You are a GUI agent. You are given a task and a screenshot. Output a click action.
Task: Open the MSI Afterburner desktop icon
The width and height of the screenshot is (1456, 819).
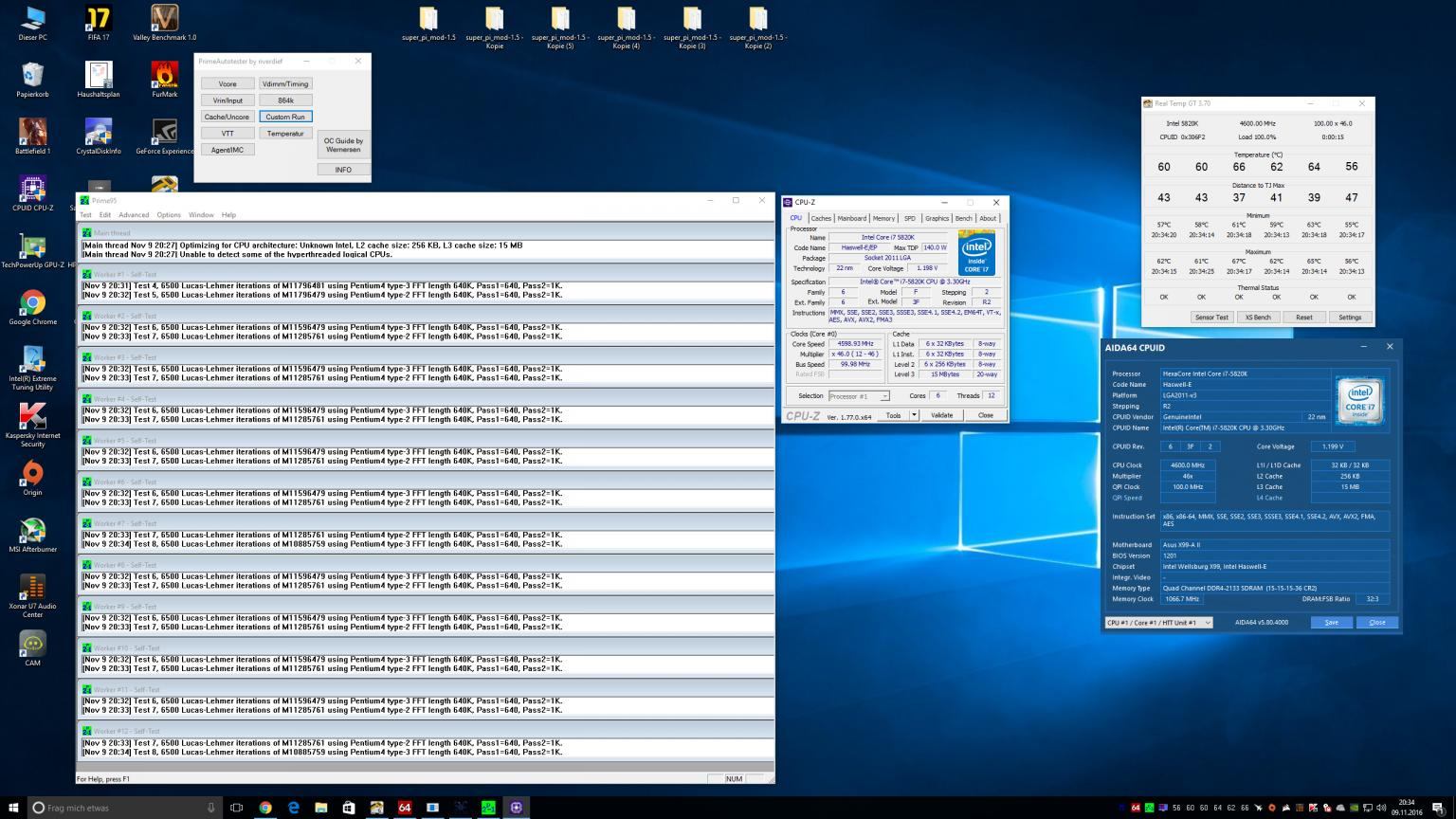(32, 535)
